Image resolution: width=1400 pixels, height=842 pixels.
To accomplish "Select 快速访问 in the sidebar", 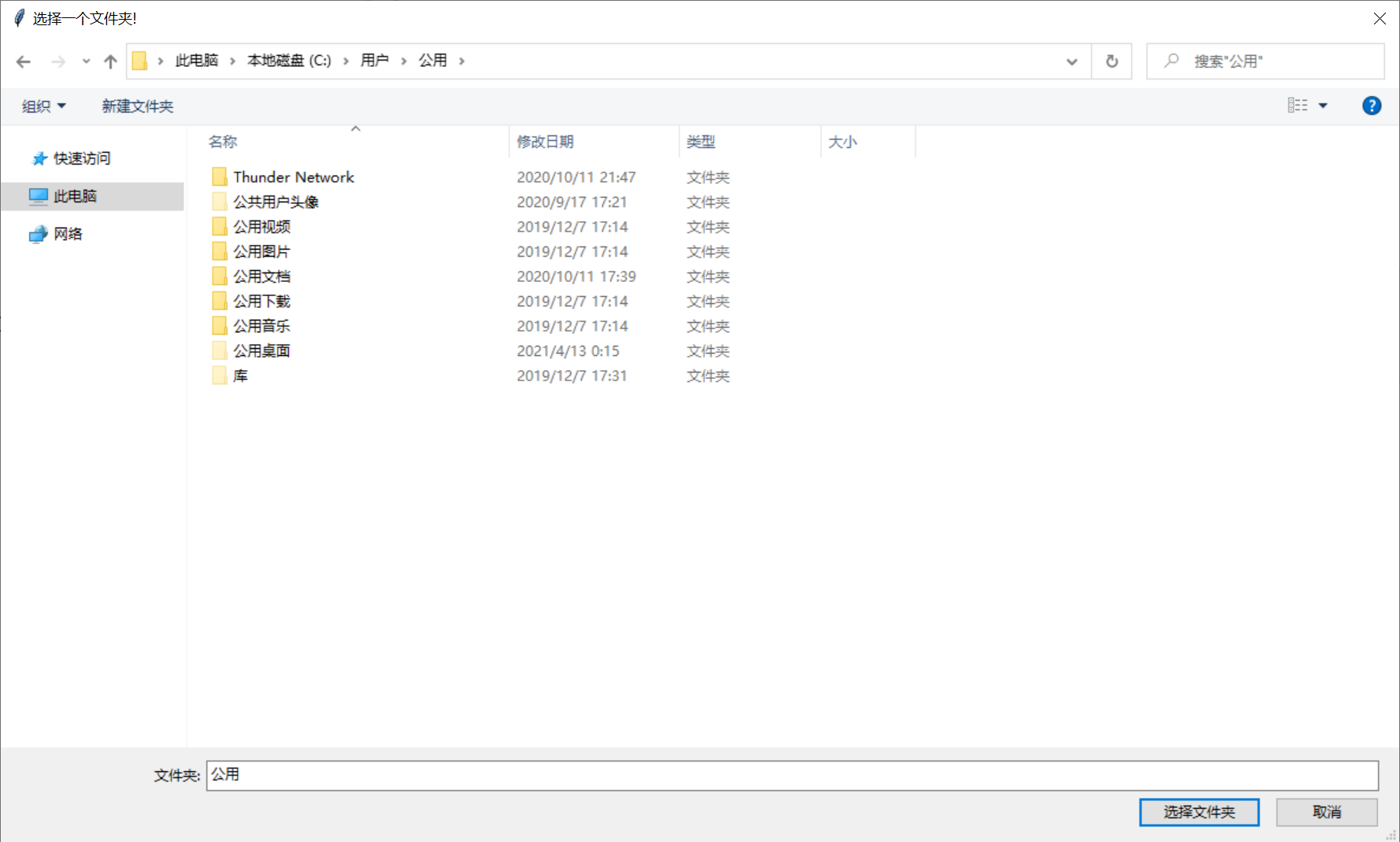I will click(x=82, y=158).
